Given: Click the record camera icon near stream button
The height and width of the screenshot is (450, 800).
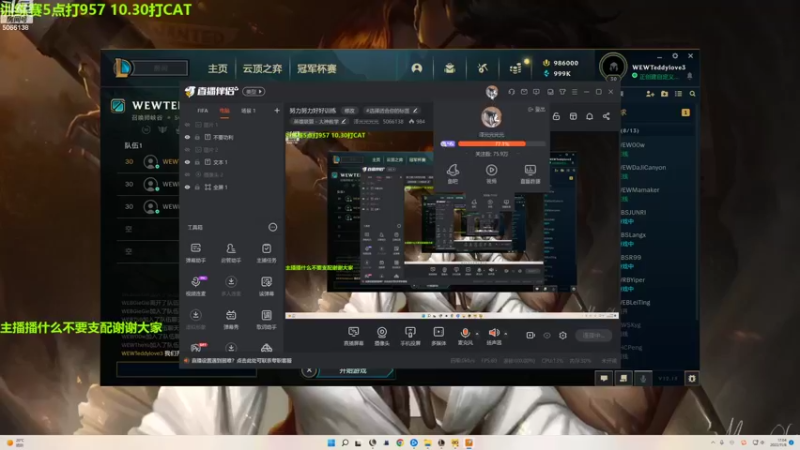Looking at the screenshot, I should [531, 335].
